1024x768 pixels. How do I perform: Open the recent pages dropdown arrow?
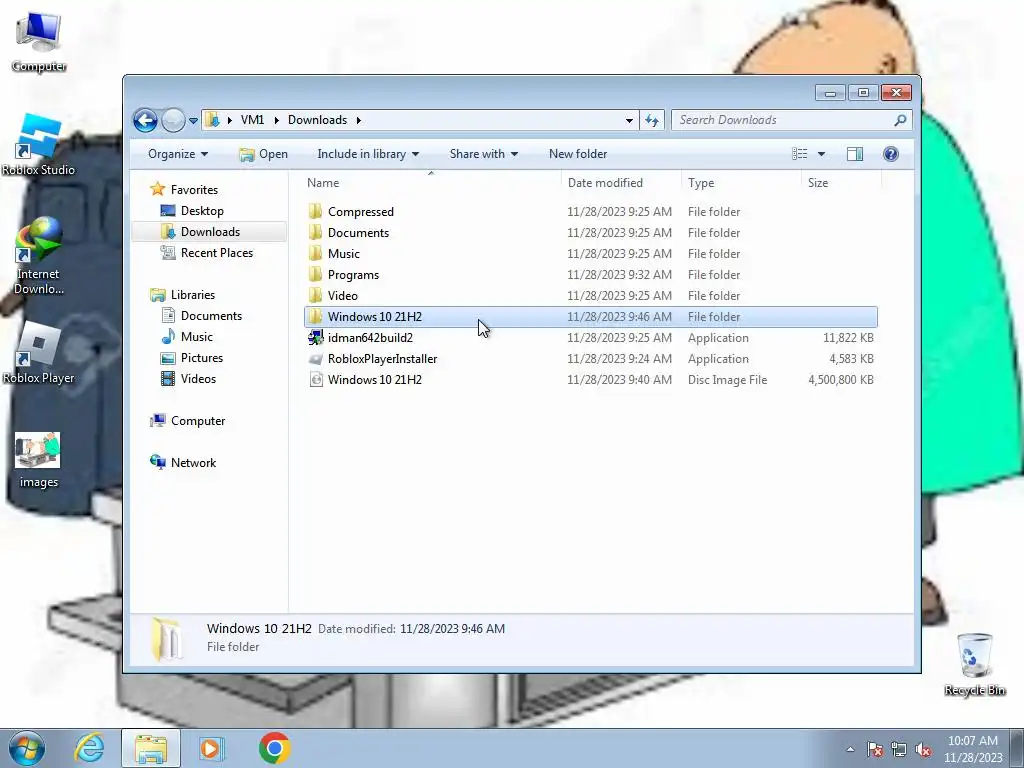[193, 121]
